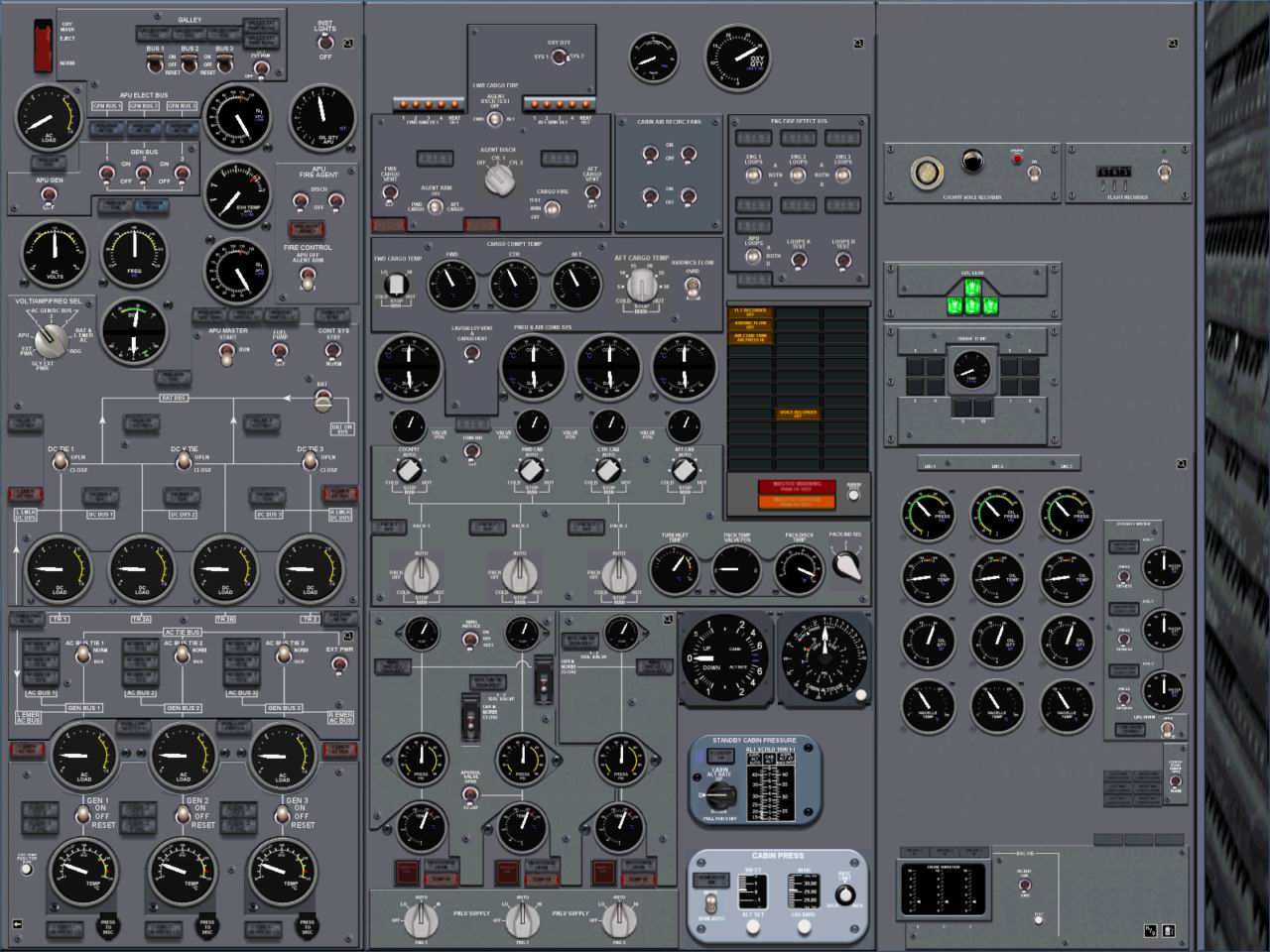
Task: Flip the GEN 2 on/off switch
Action: (x=182, y=816)
